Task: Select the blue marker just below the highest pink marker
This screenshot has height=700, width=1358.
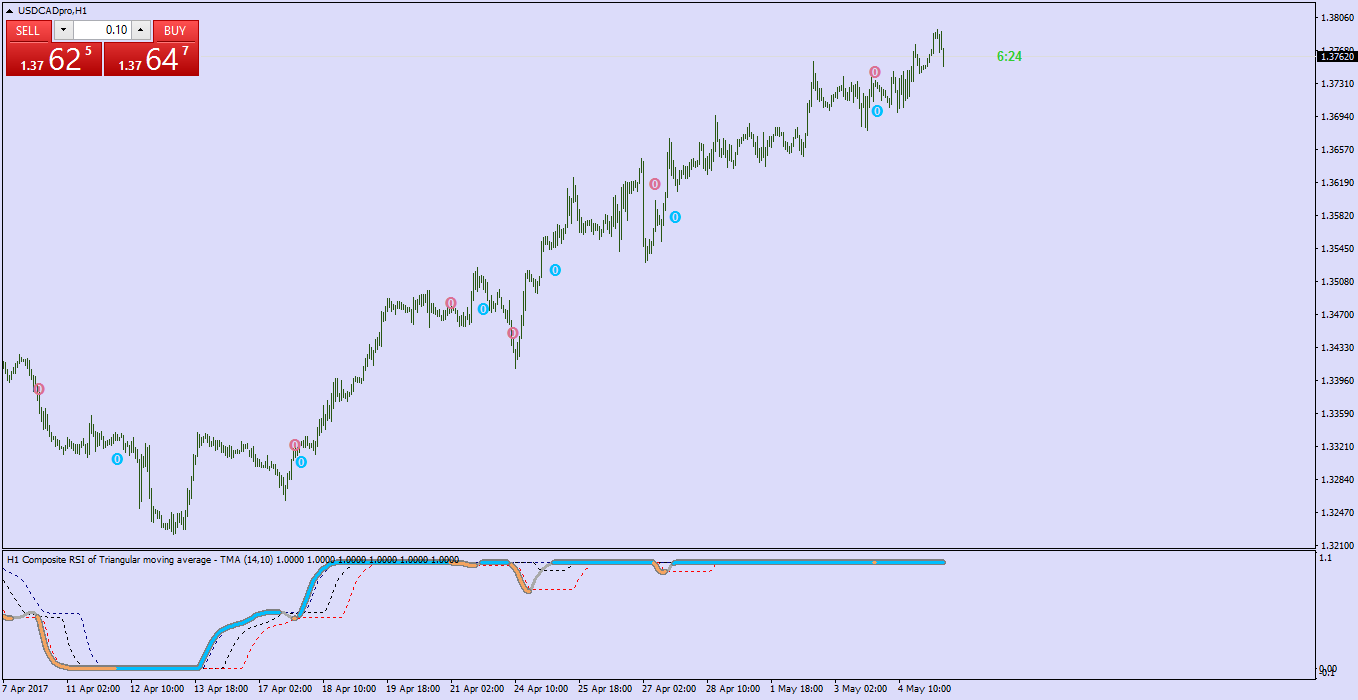Action: coord(877,111)
